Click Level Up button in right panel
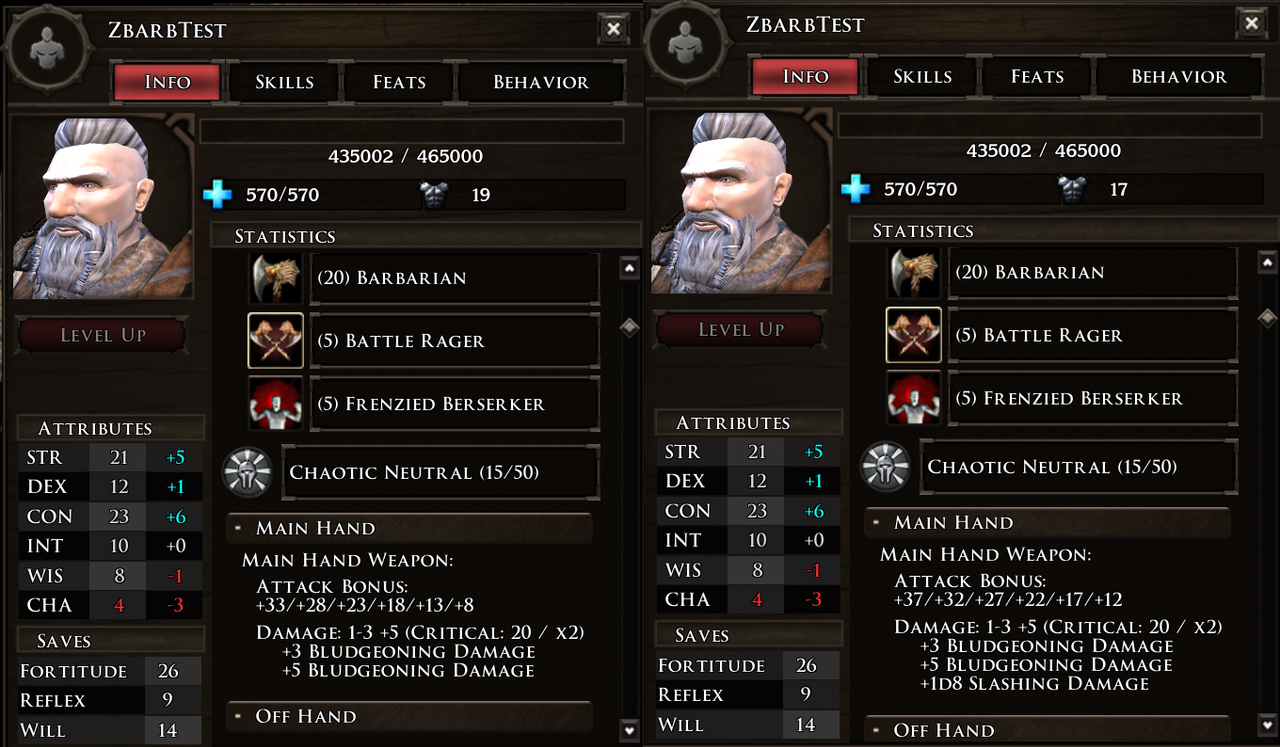The height and width of the screenshot is (747, 1280). tap(740, 329)
